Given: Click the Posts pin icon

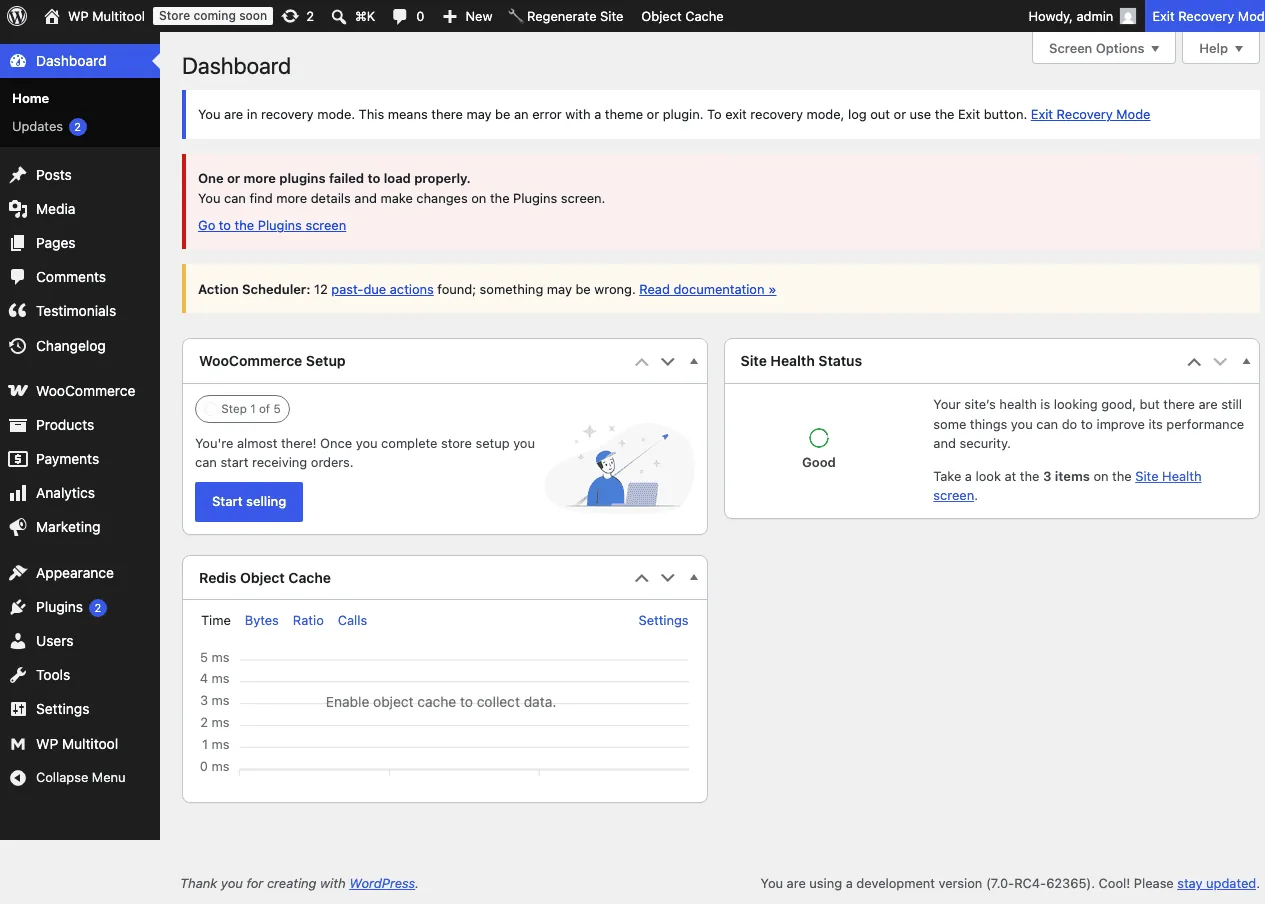Looking at the screenshot, I should click(18, 175).
